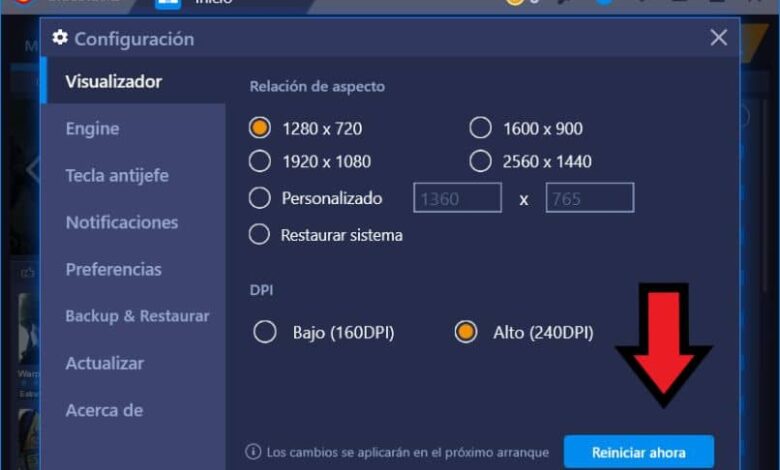Select the Restaurar sistema radio button
The image size is (780, 470).
[260, 235]
